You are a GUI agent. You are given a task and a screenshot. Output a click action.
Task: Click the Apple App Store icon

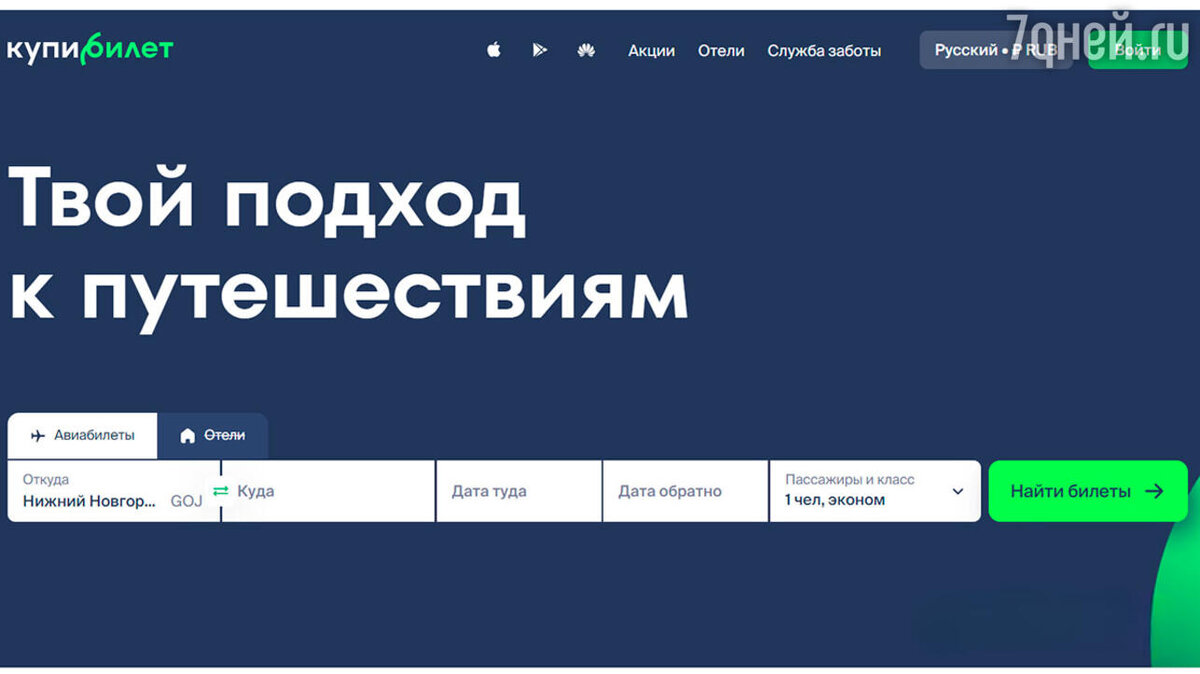click(x=493, y=49)
